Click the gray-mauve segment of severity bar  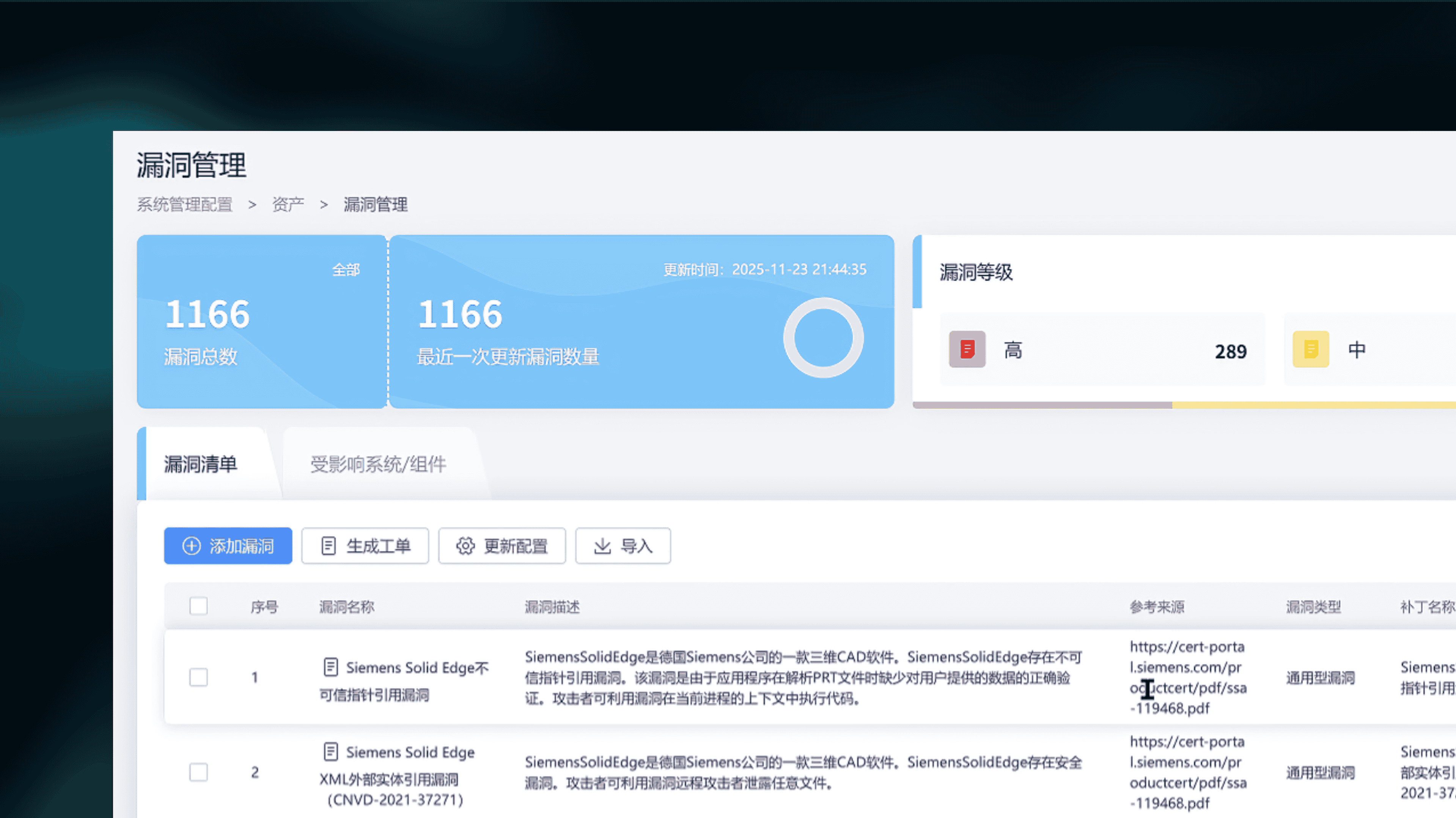pyautogui.click(x=1043, y=405)
